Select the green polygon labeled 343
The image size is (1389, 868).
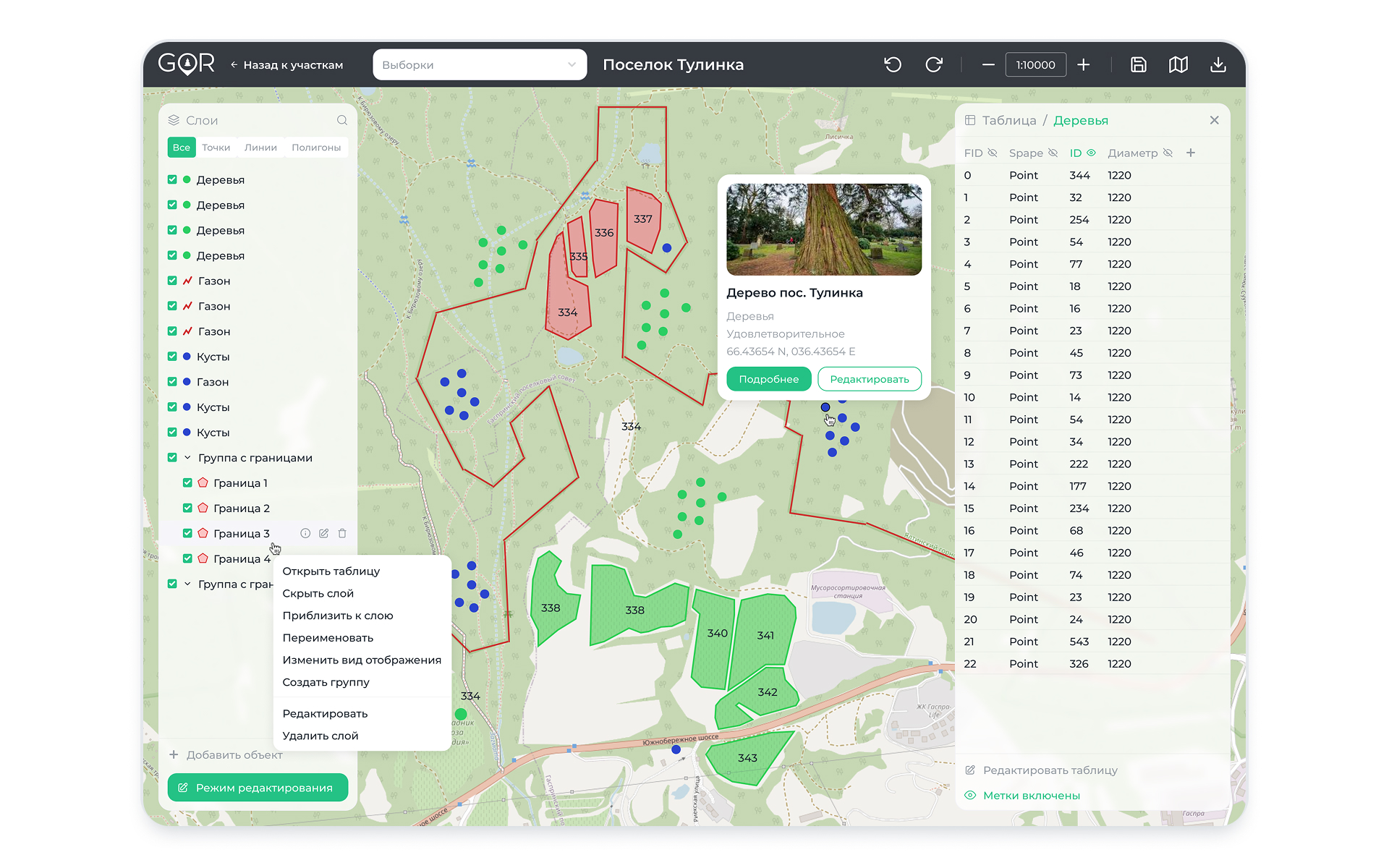[x=749, y=757]
